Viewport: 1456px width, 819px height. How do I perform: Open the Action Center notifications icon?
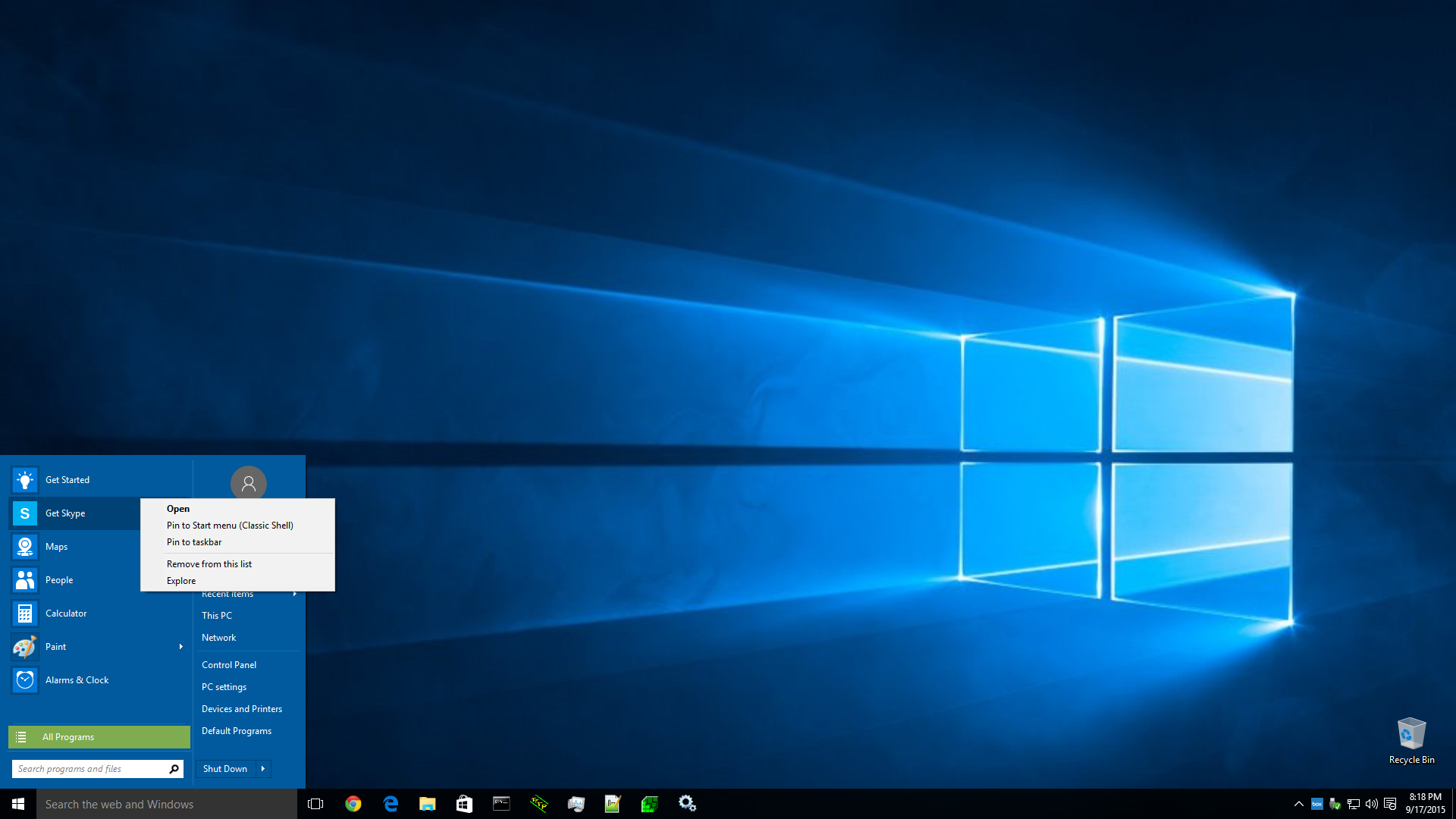[1390, 804]
